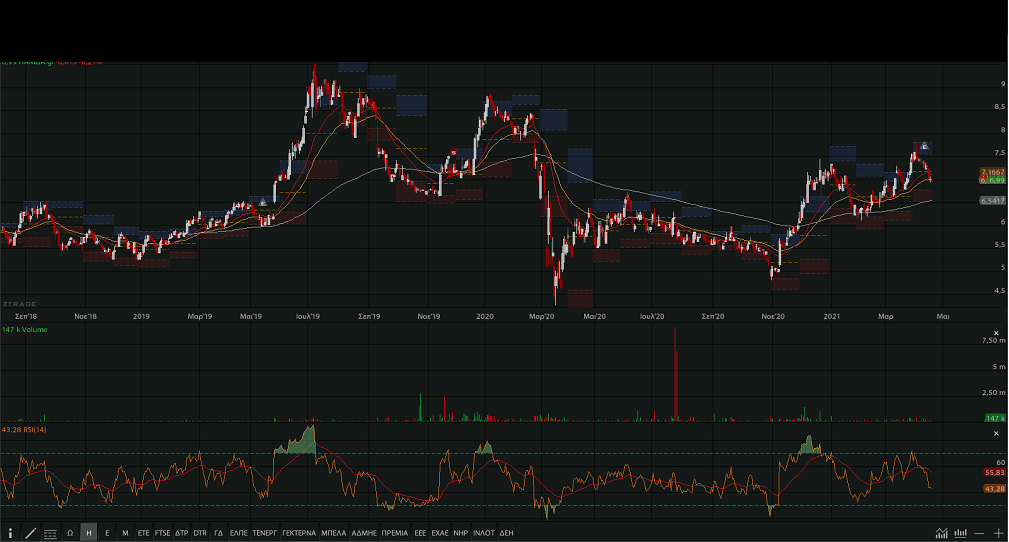Zoom out using the minus icon
This screenshot has height=542, width=1009.
[x=979, y=533]
